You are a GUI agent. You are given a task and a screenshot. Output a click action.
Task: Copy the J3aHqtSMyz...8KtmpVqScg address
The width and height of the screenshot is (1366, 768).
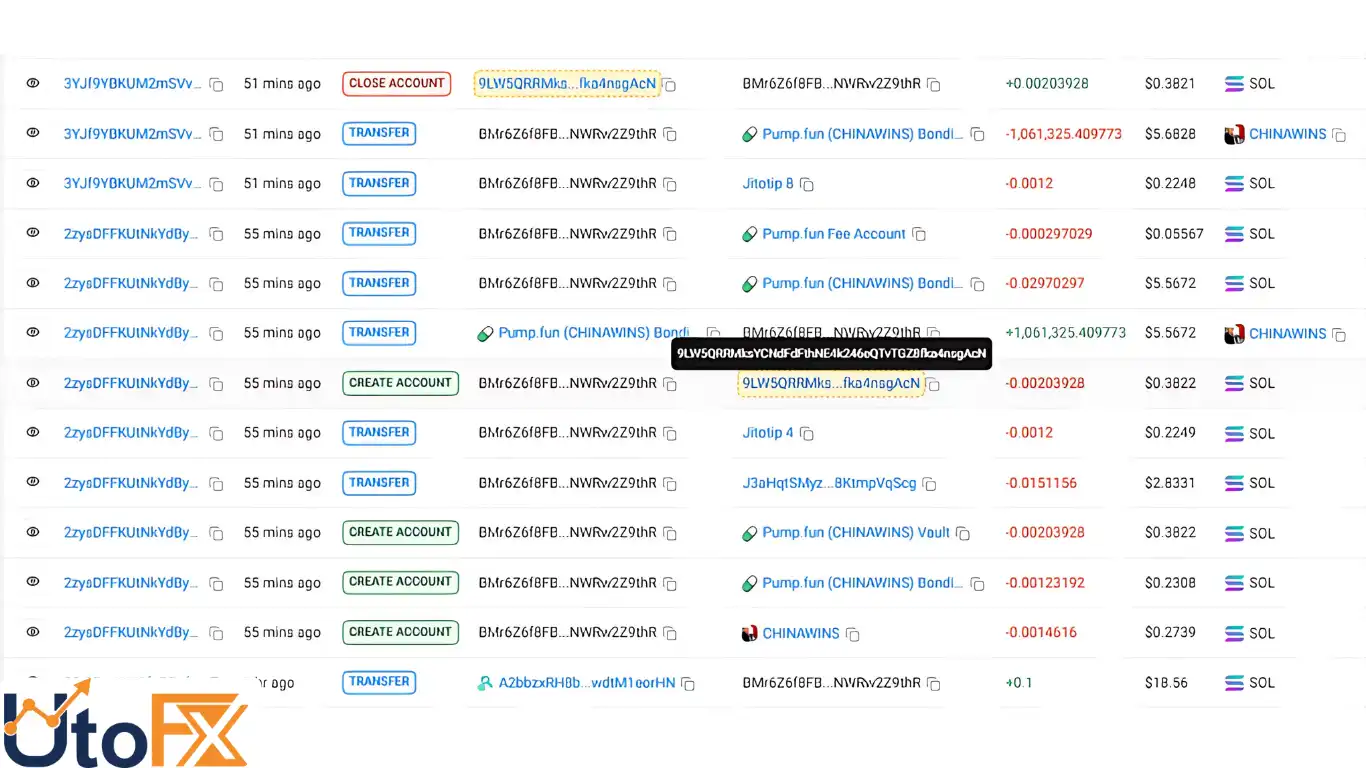(929, 484)
